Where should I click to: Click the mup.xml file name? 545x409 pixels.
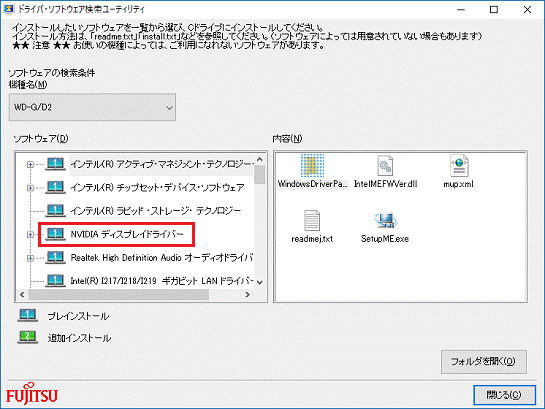(458, 184)
